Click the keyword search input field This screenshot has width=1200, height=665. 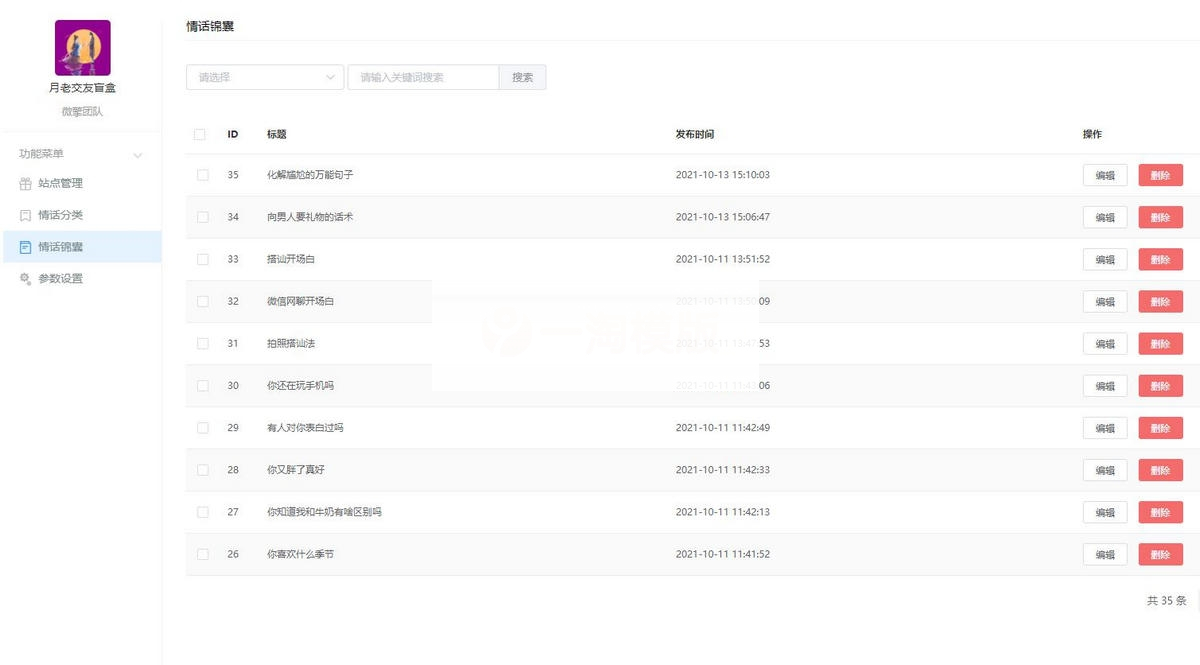click(x=420, y=76)
